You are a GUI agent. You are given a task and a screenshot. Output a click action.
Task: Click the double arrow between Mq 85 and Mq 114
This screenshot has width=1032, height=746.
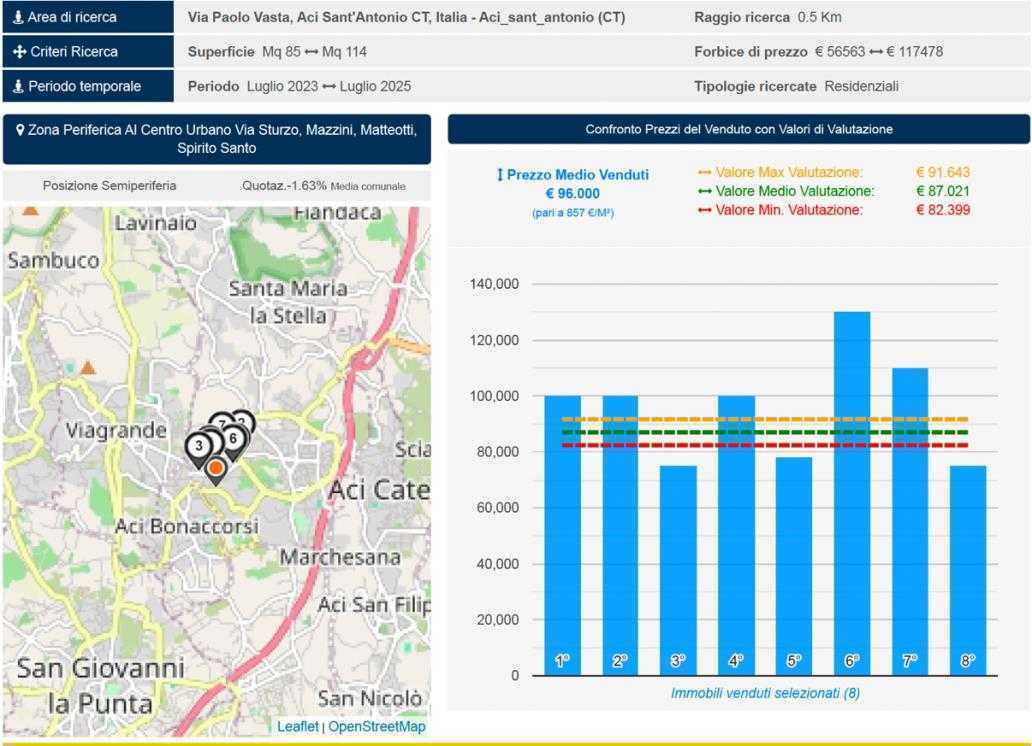tap(311, 52)
